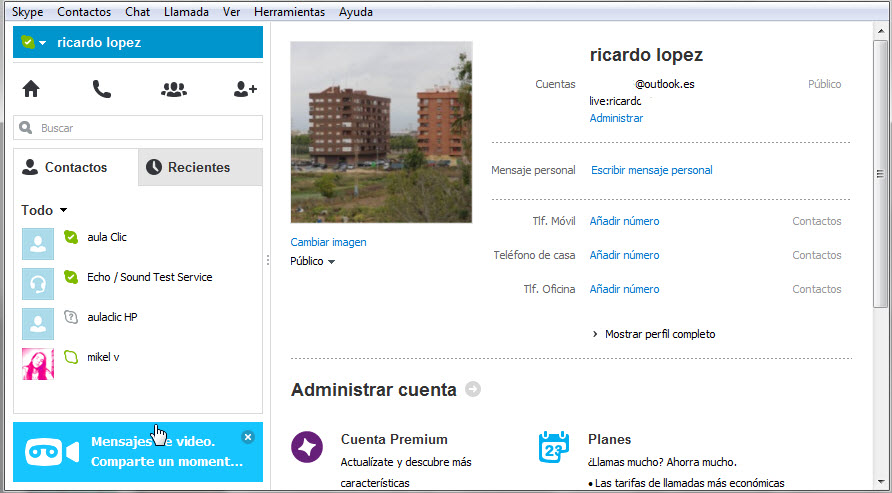This screenshot has height=493, width=892.
Task: Open the Llamada menu
Action: pos(186,11)
